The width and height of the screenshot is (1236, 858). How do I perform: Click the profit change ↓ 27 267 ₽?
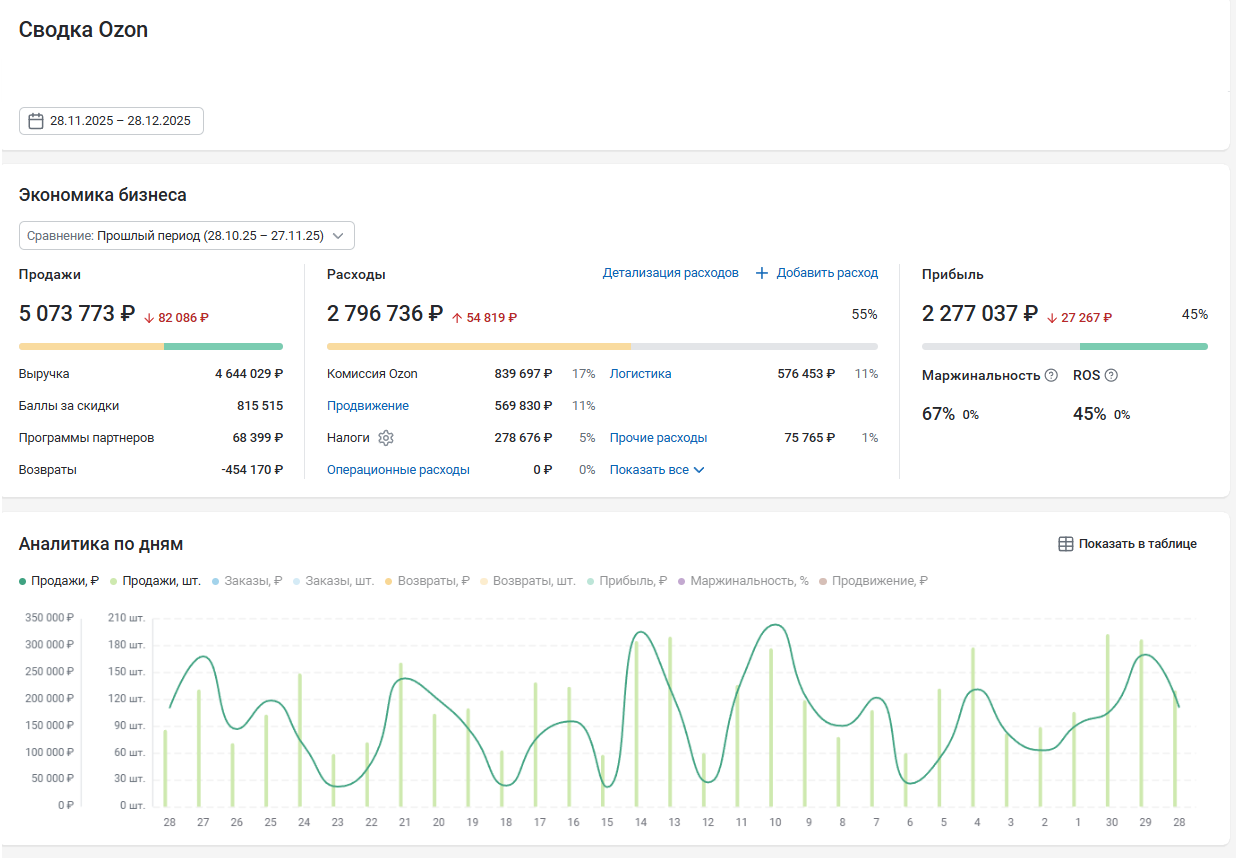[x=1079, y=318]
